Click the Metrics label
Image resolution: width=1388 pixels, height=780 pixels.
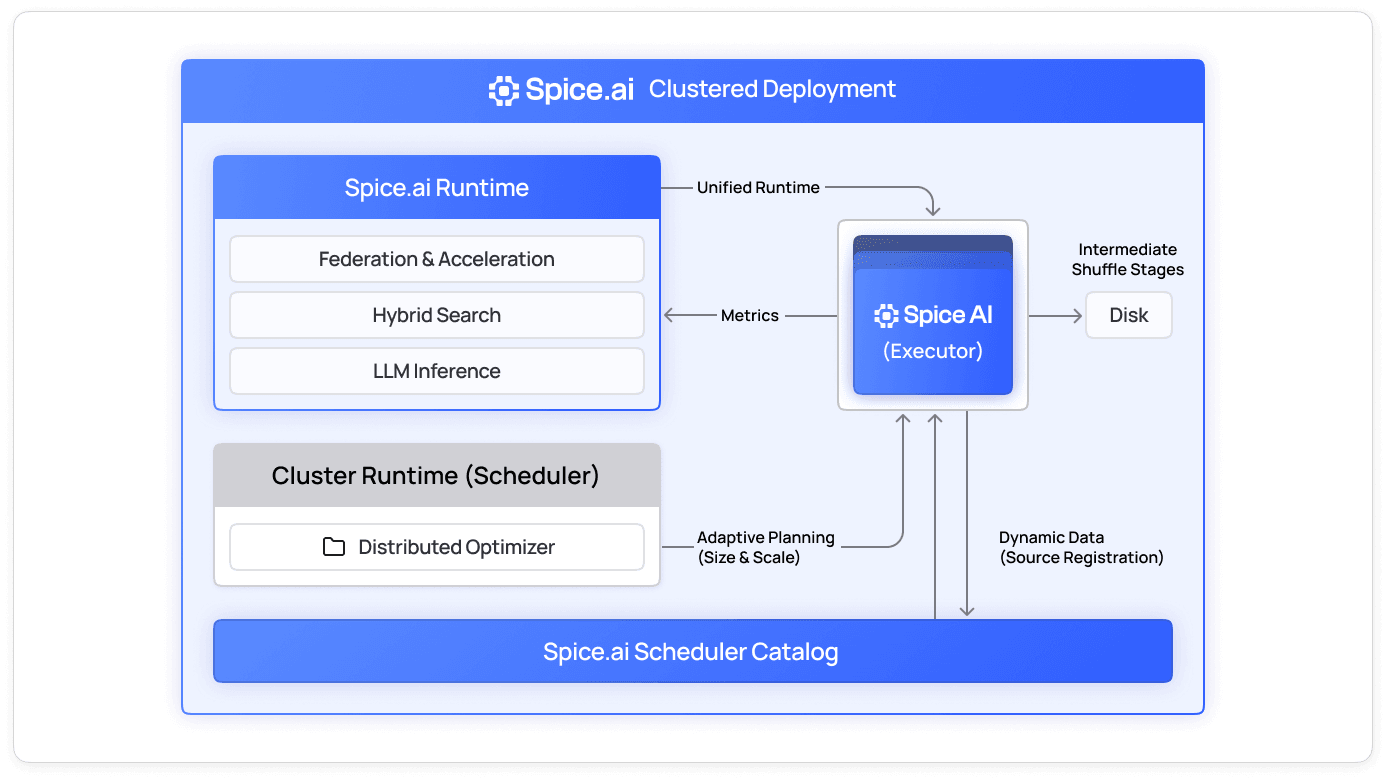point(750,315)
